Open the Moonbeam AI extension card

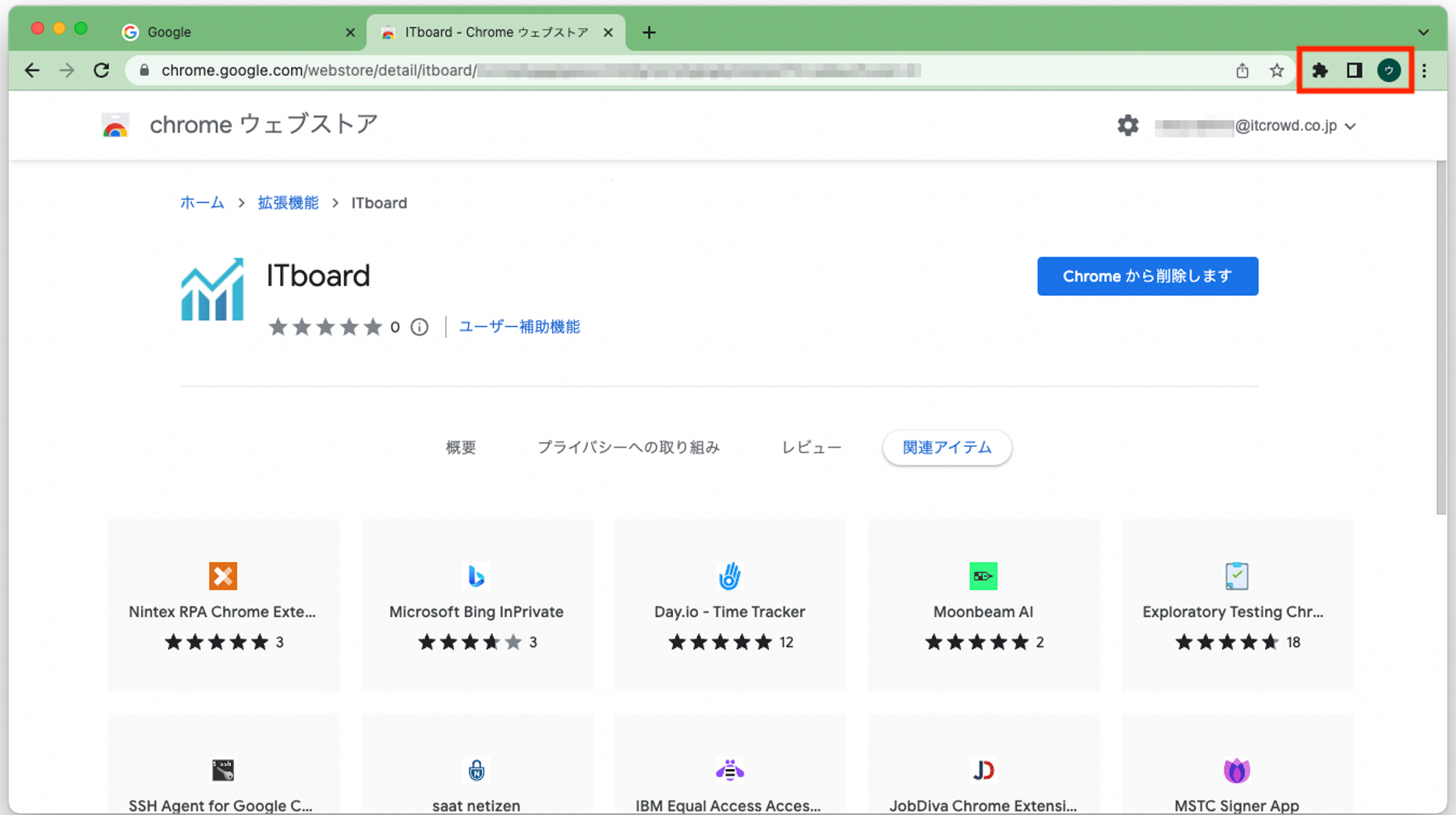[983, 605]
